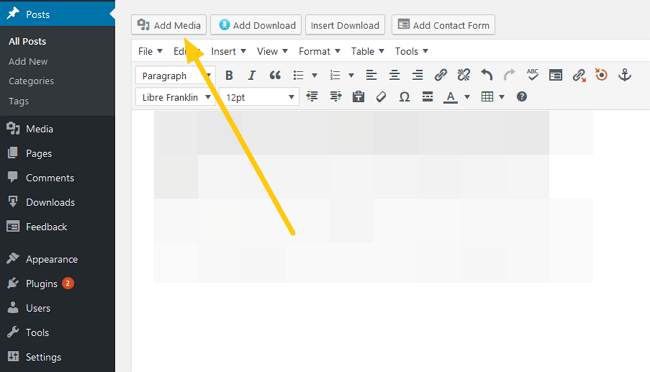Click the Add Contact Form button
Viewport: 650px width, 372px height.
click(x=443, y=25)
